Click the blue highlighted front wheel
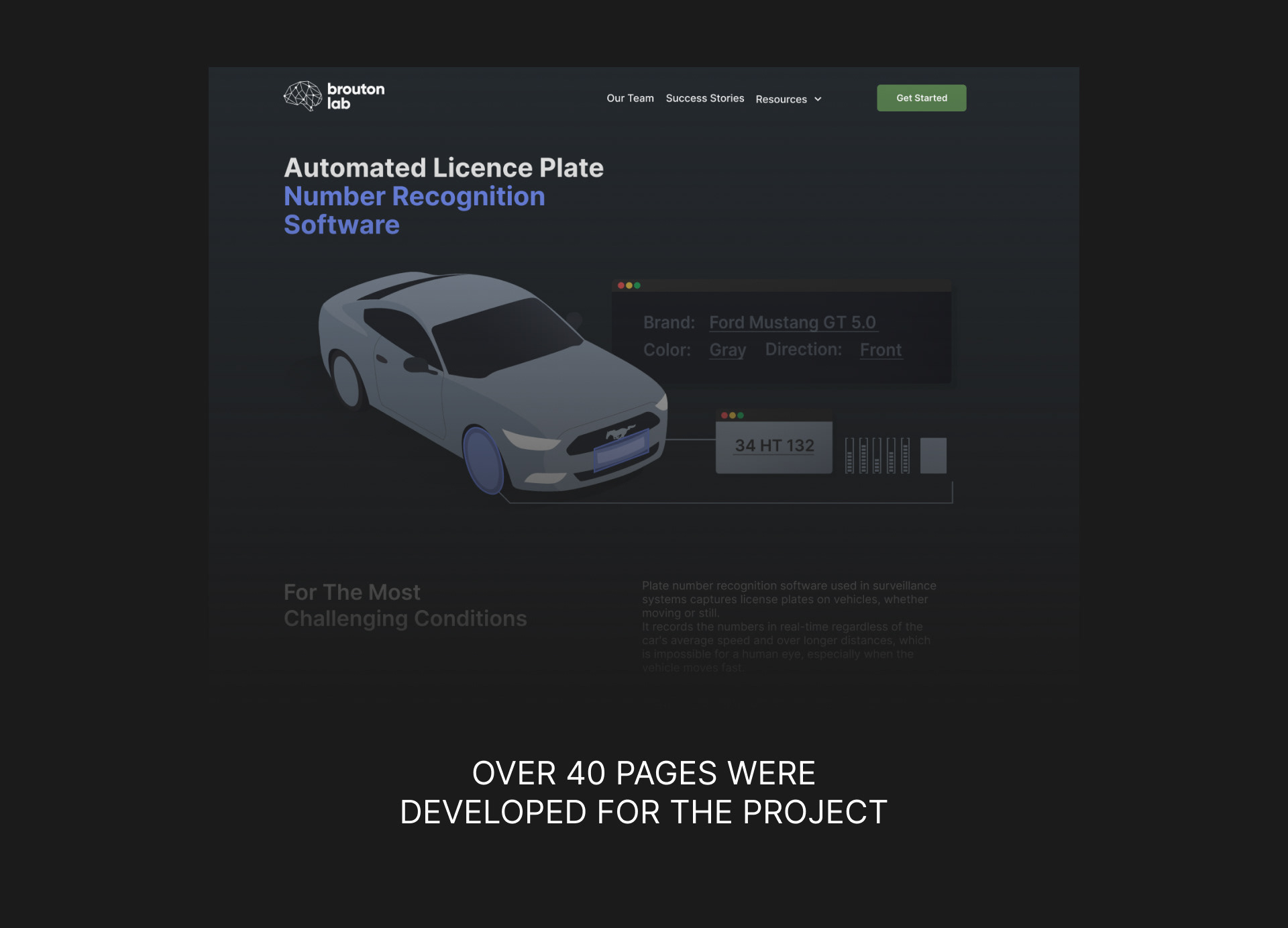This screenshot has height=928, width=1288. tap(482, 460)
